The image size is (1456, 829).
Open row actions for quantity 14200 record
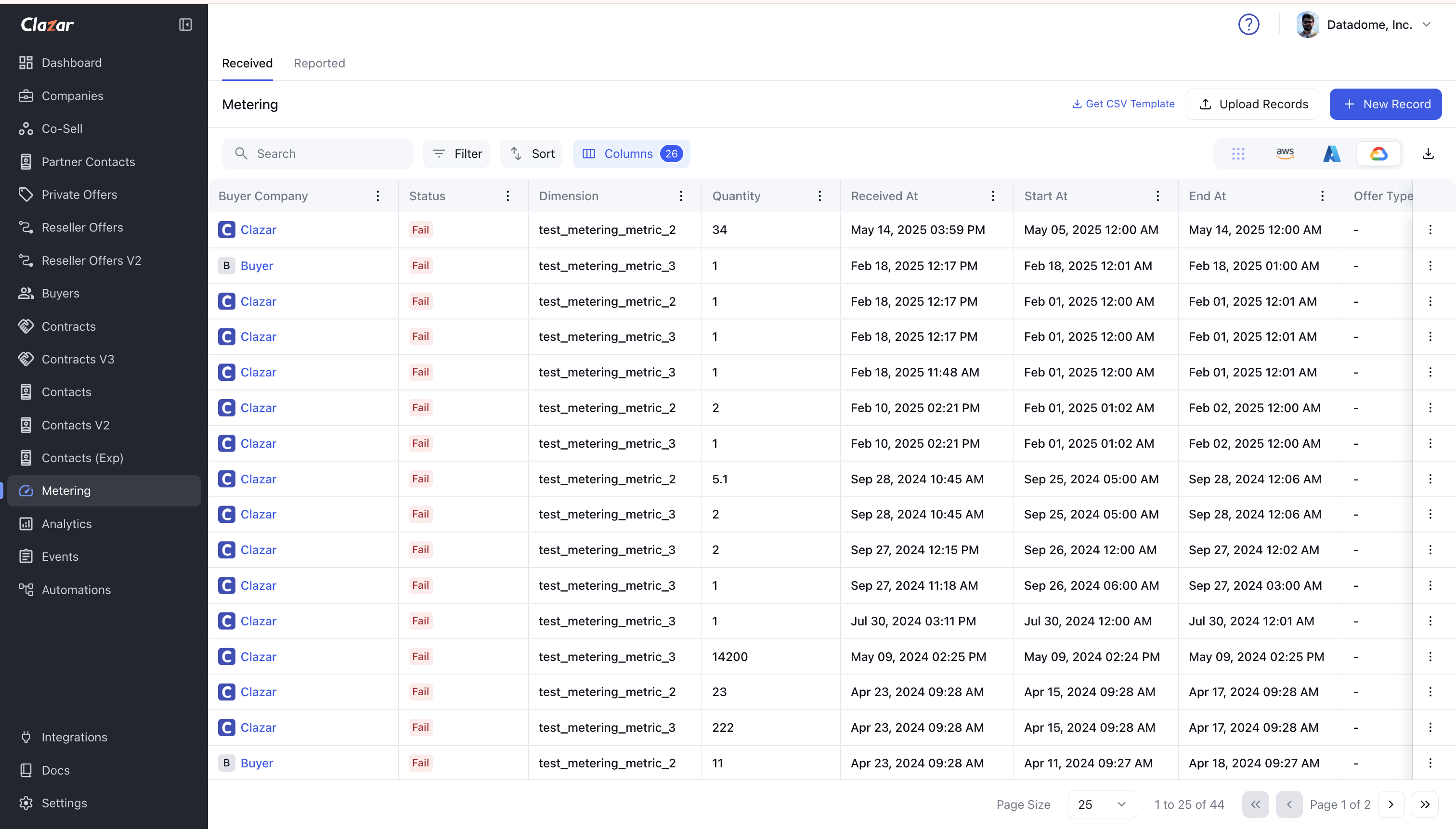[x=1430, y=657]
